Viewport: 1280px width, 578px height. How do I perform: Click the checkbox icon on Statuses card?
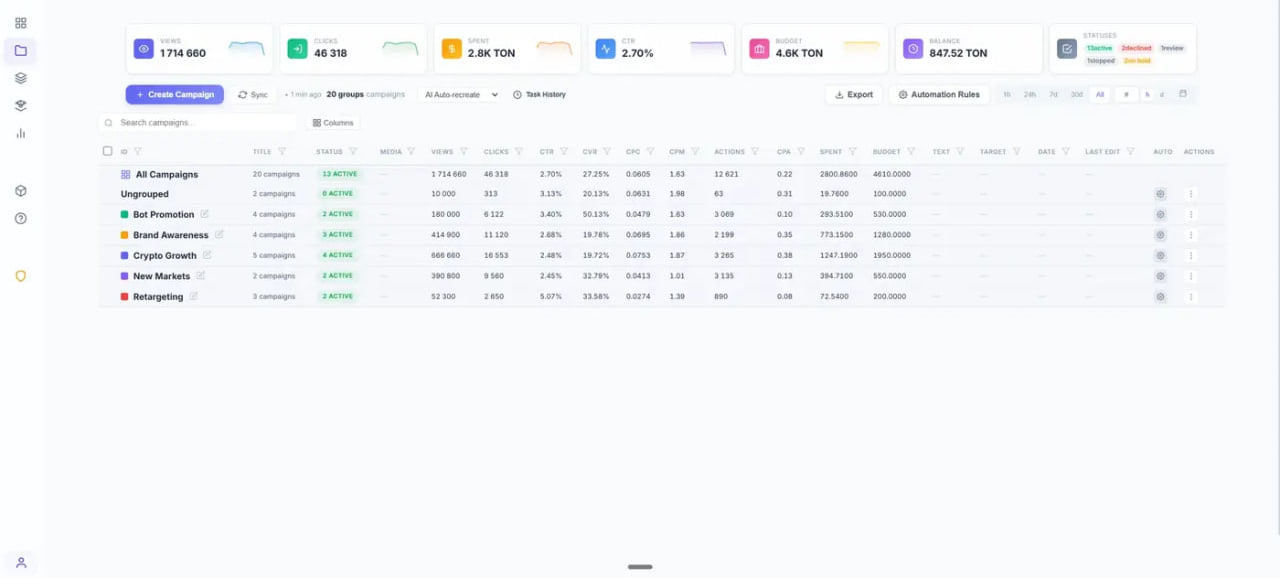click(1067, 48)
